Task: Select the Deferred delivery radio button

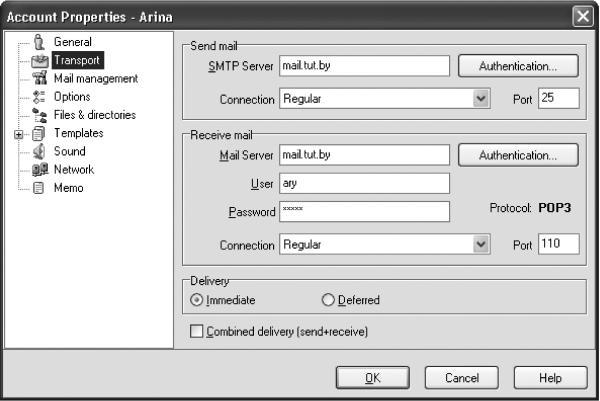Action: pos(327,300)
